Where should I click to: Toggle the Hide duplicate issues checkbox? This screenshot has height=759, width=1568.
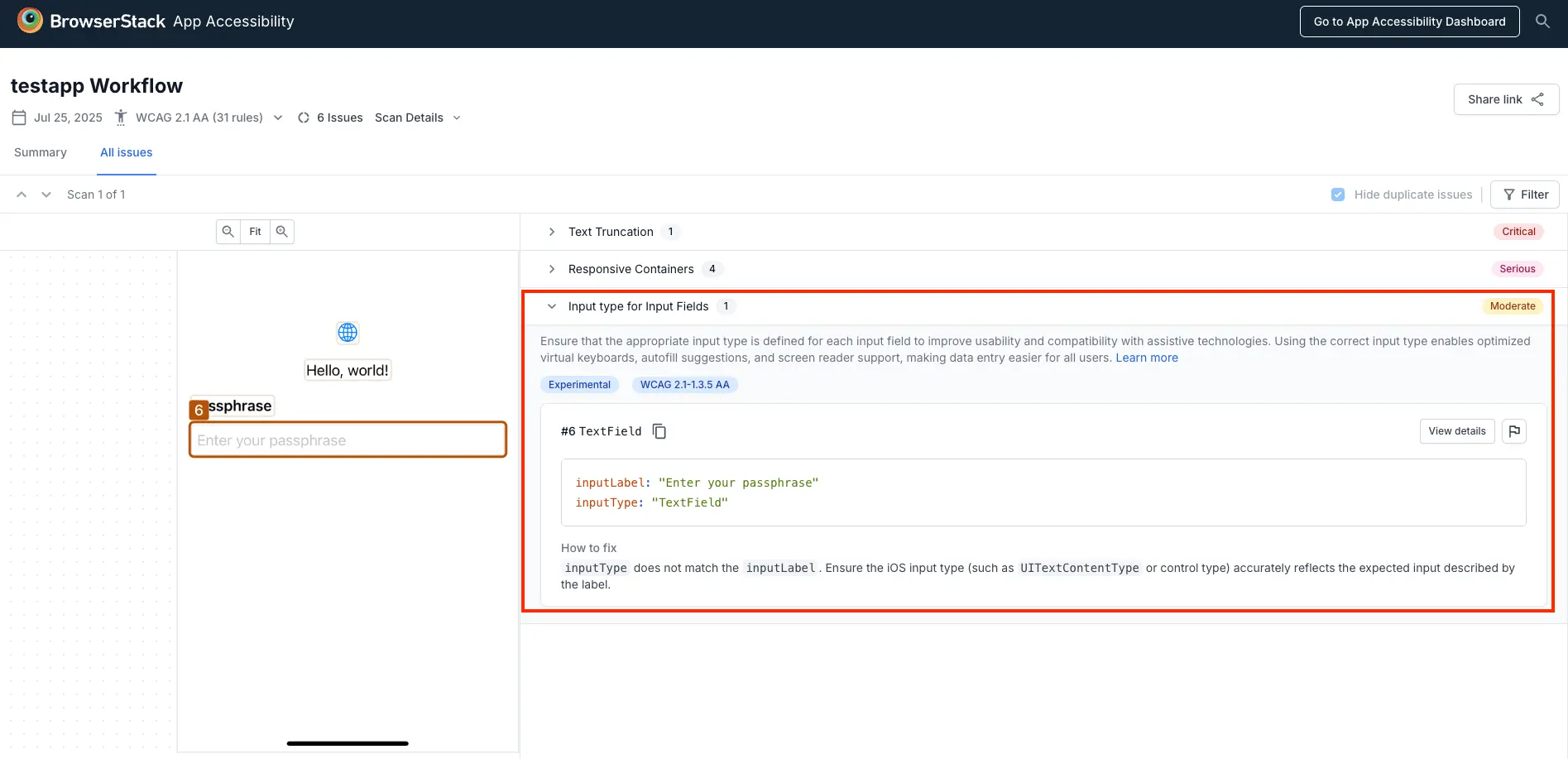tap(1337, 194)
